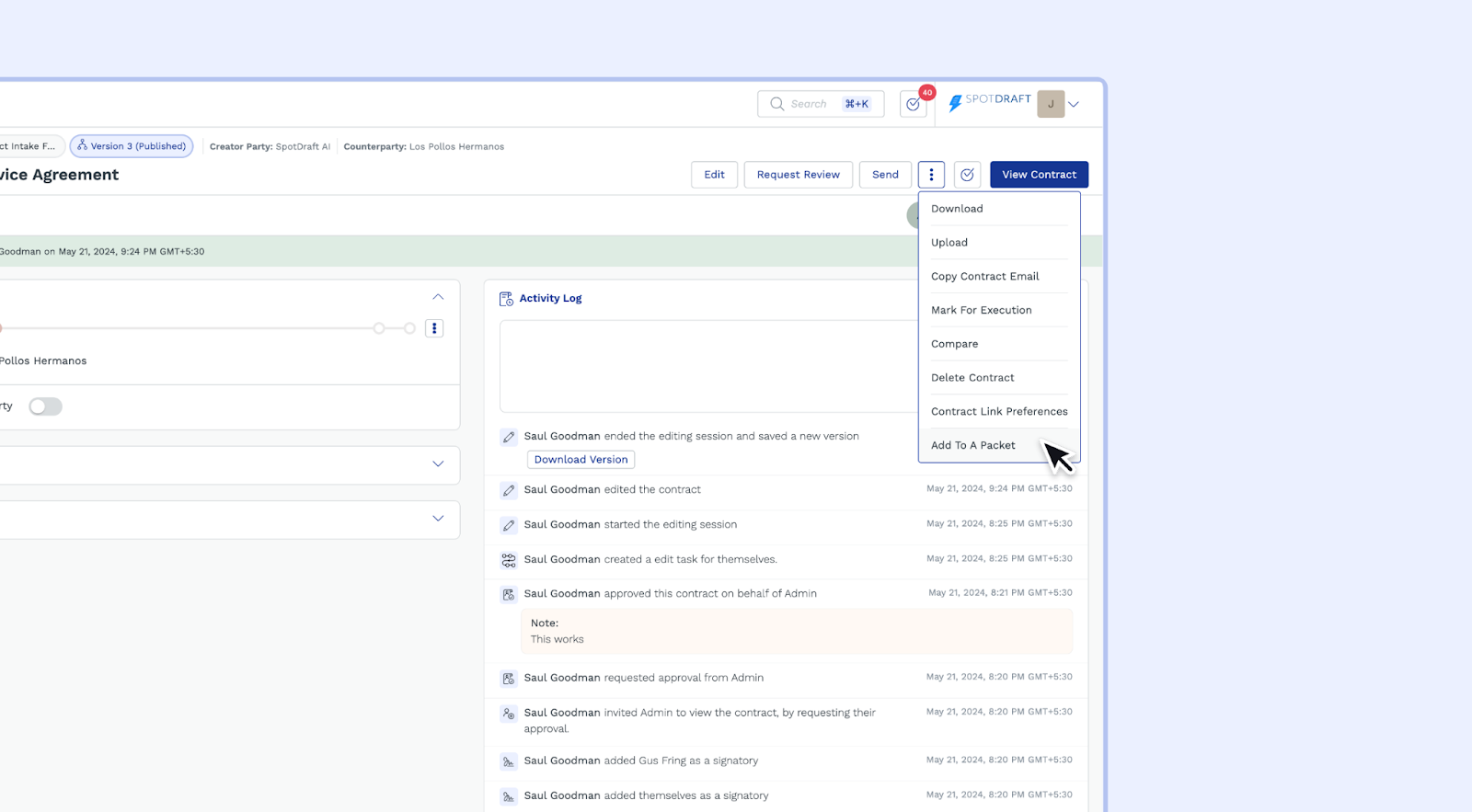Select Delete Contract in the dropdown menu
The image size is (1472, 812).
972,378
